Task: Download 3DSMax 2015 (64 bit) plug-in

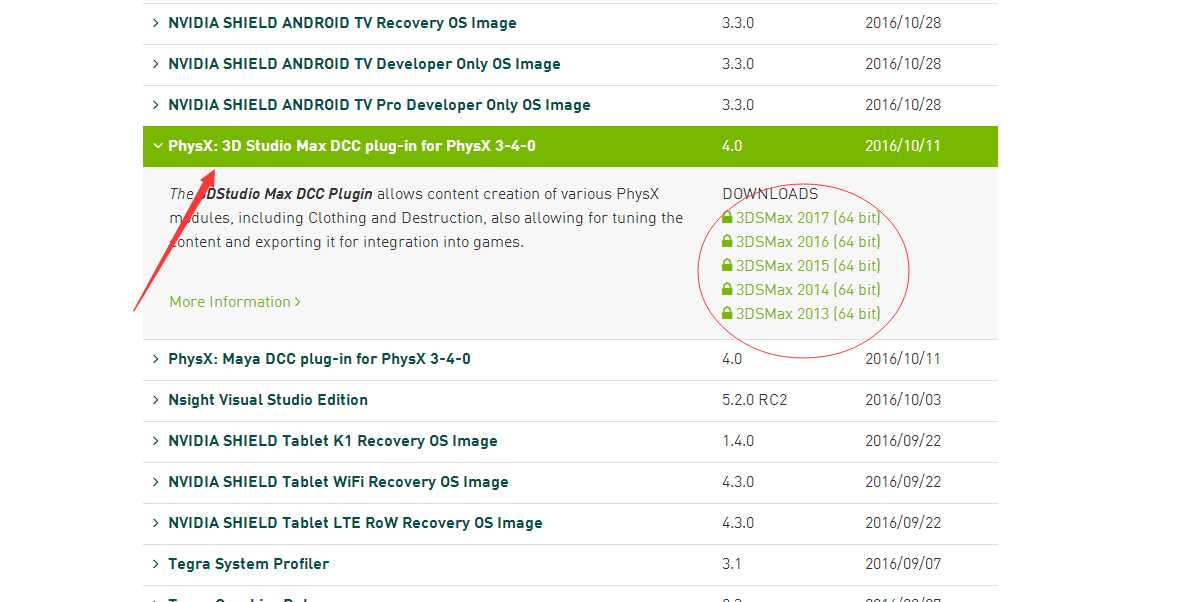Action: (808, 266)
